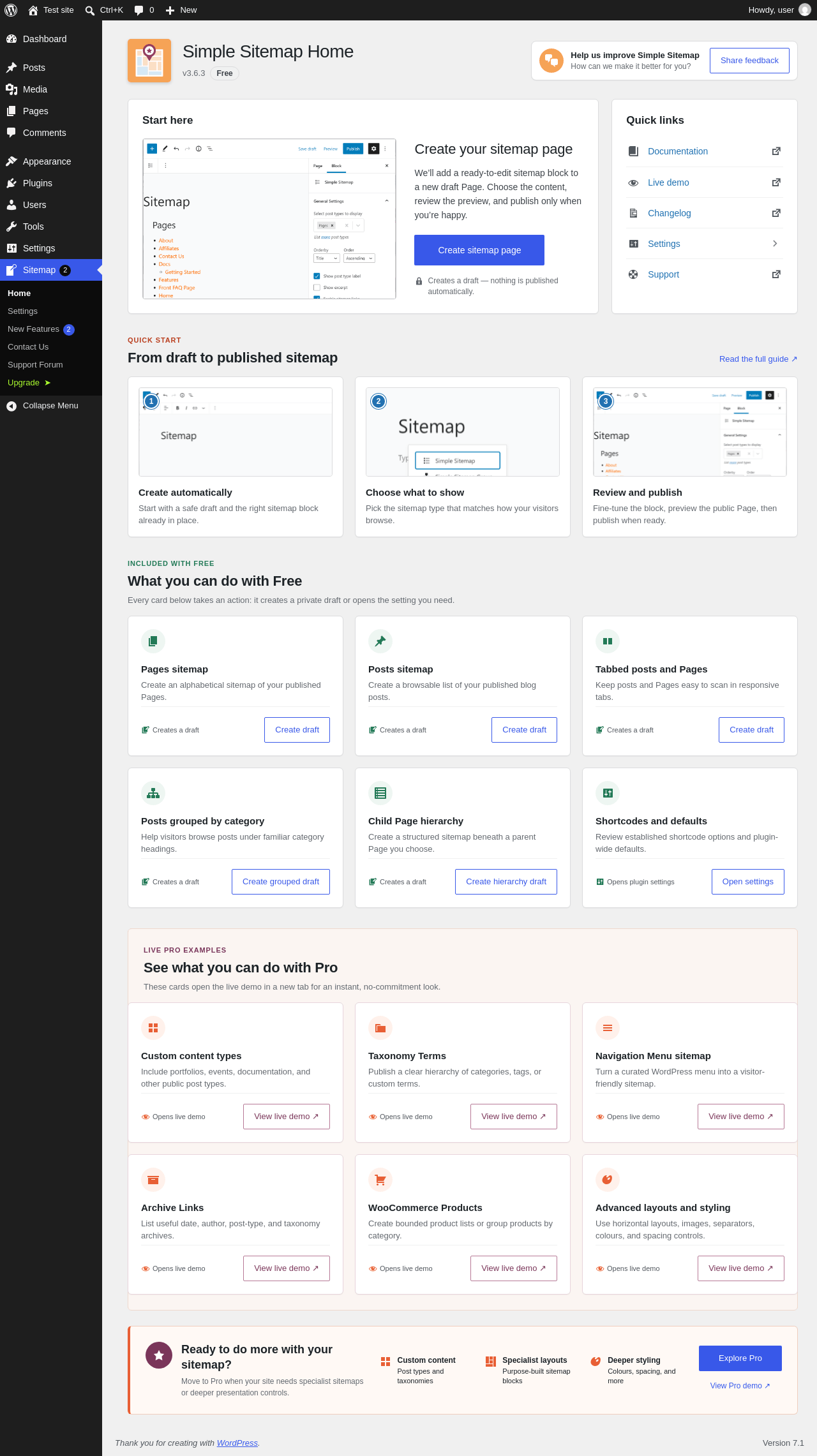The height and width of the screenshot is (1456, 817).
Task: Click the Tabbed posts and Pages icon
Action: tap(608, 641)
